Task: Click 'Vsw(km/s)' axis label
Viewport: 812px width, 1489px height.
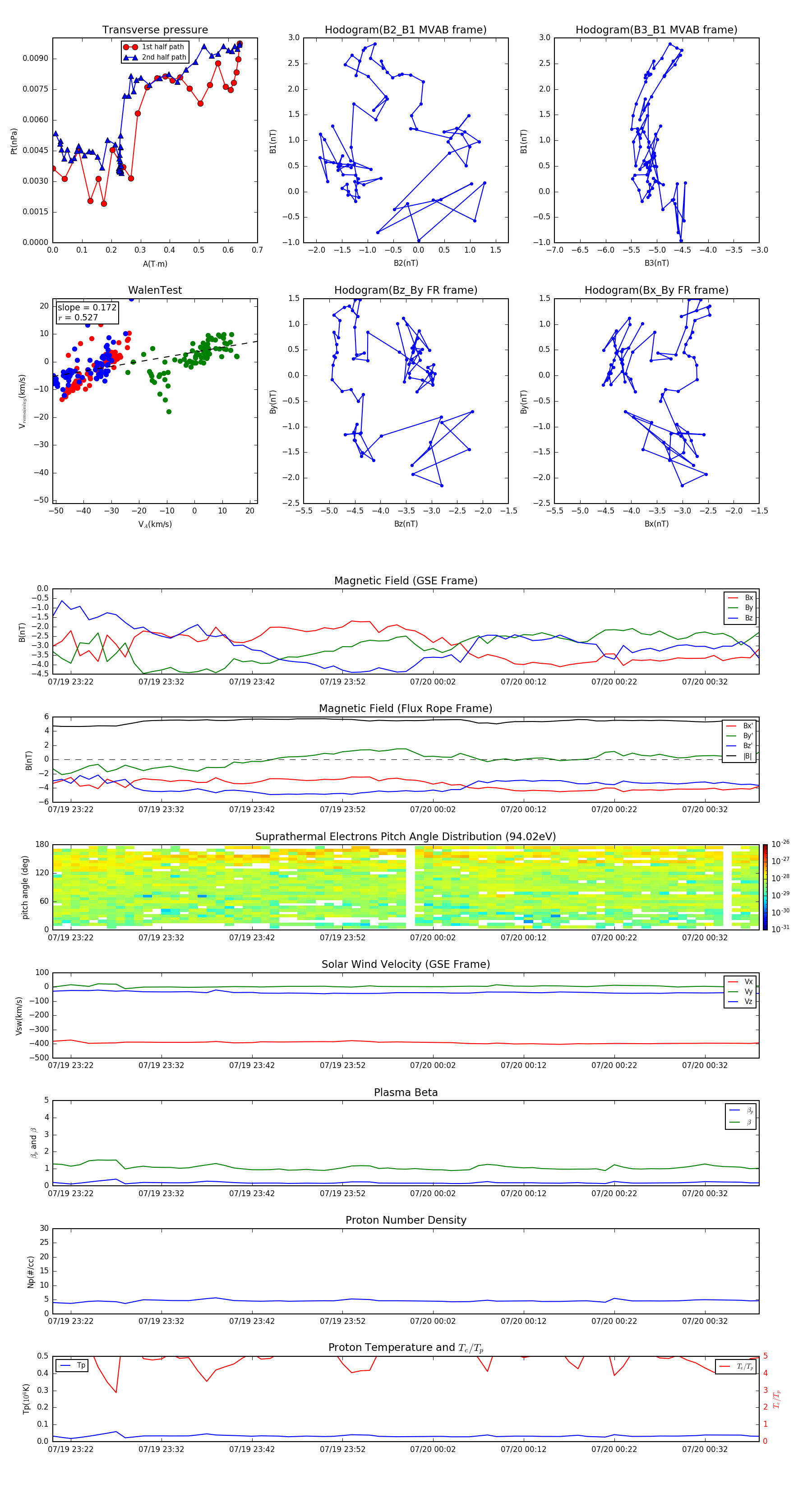Action: tap(19, 1016)
